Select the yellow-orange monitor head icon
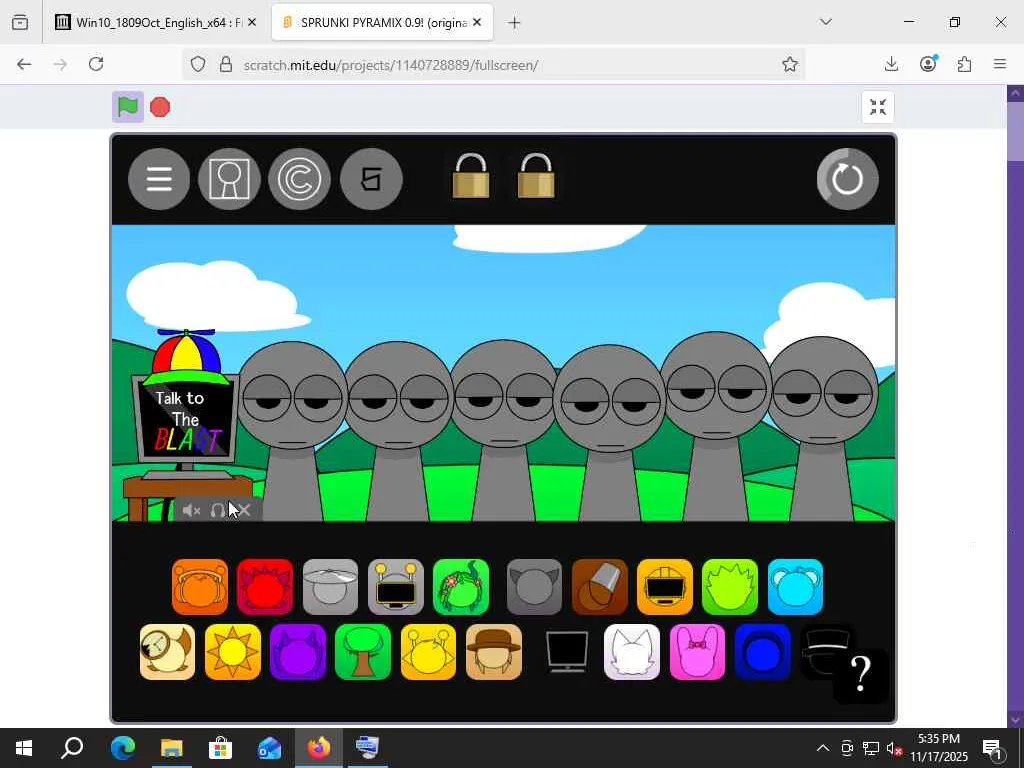Viewport: 1024px width, 768px height. coord(665,586)
